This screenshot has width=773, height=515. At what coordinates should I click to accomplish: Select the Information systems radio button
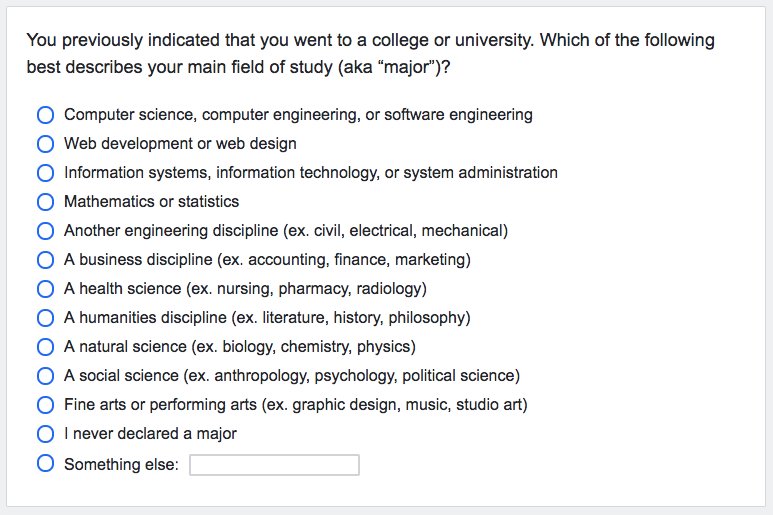pos(45,173)
